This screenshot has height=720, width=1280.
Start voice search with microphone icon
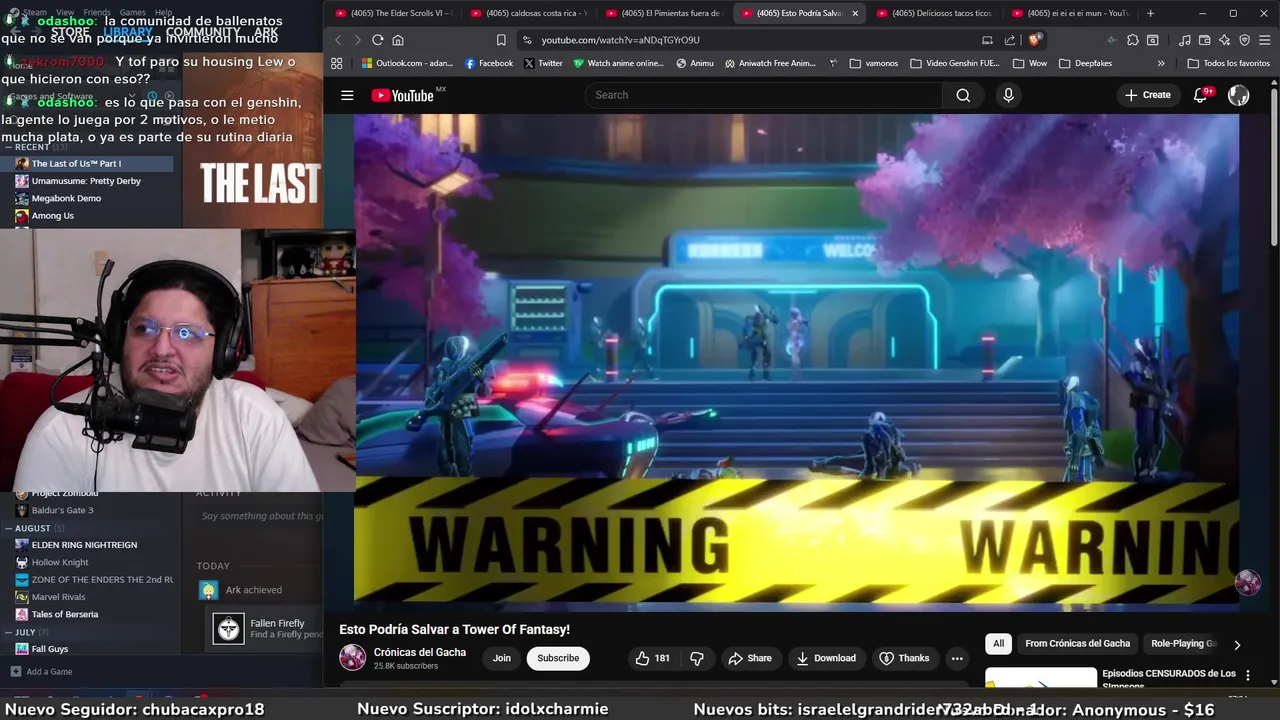1008,95
